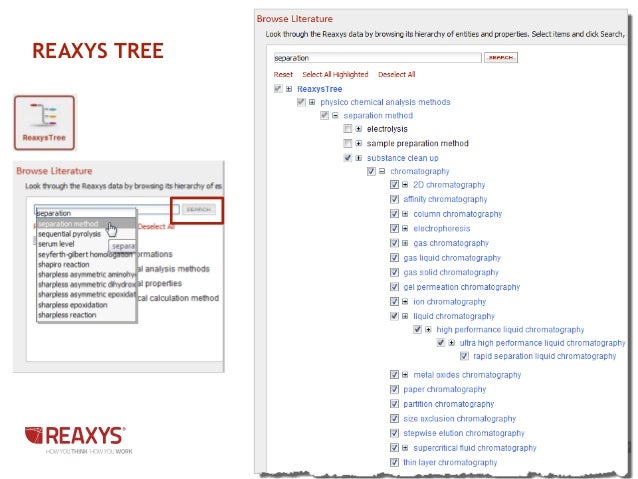The width and height of the screenshot is (638, 479).
Task: Uncheck paper chromatography checkbox
Action: pos(394,389)
